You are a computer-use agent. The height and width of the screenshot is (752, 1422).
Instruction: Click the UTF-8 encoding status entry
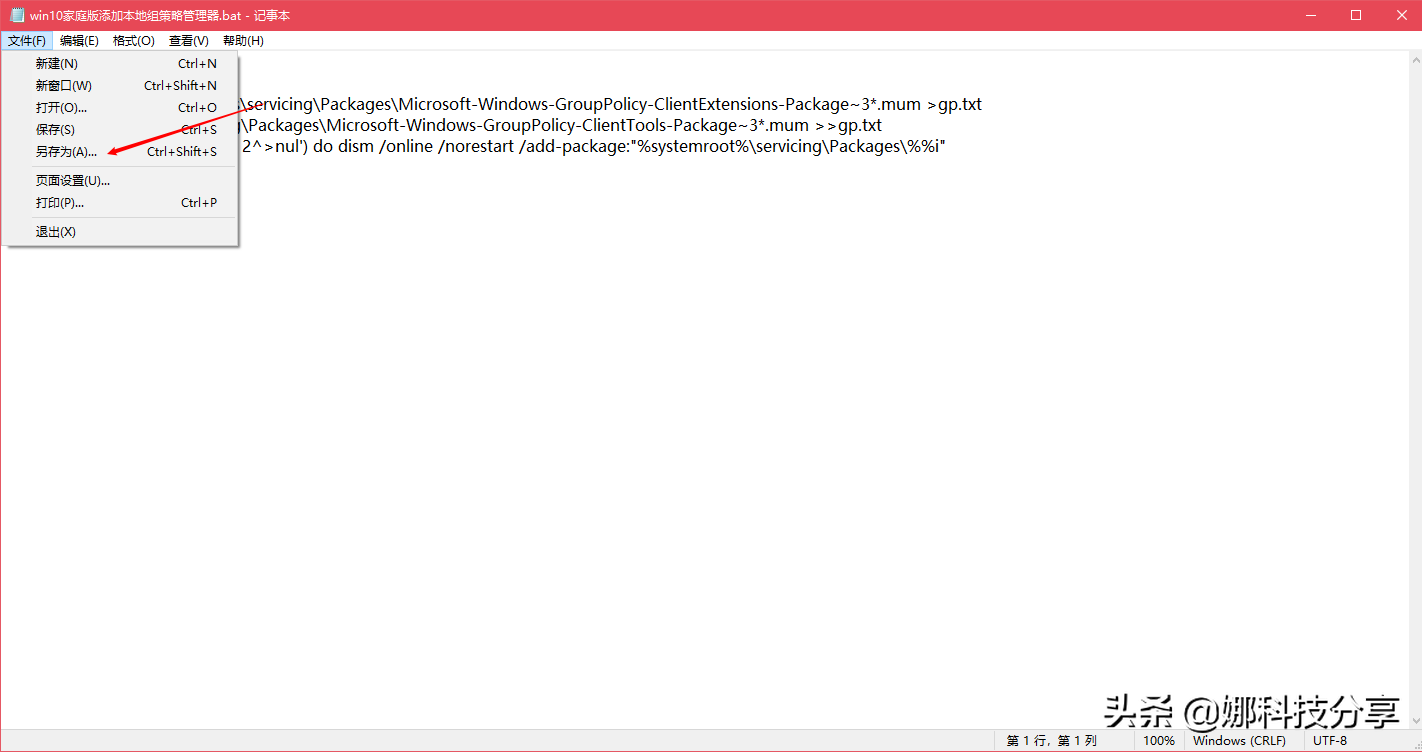[1330, 741]
